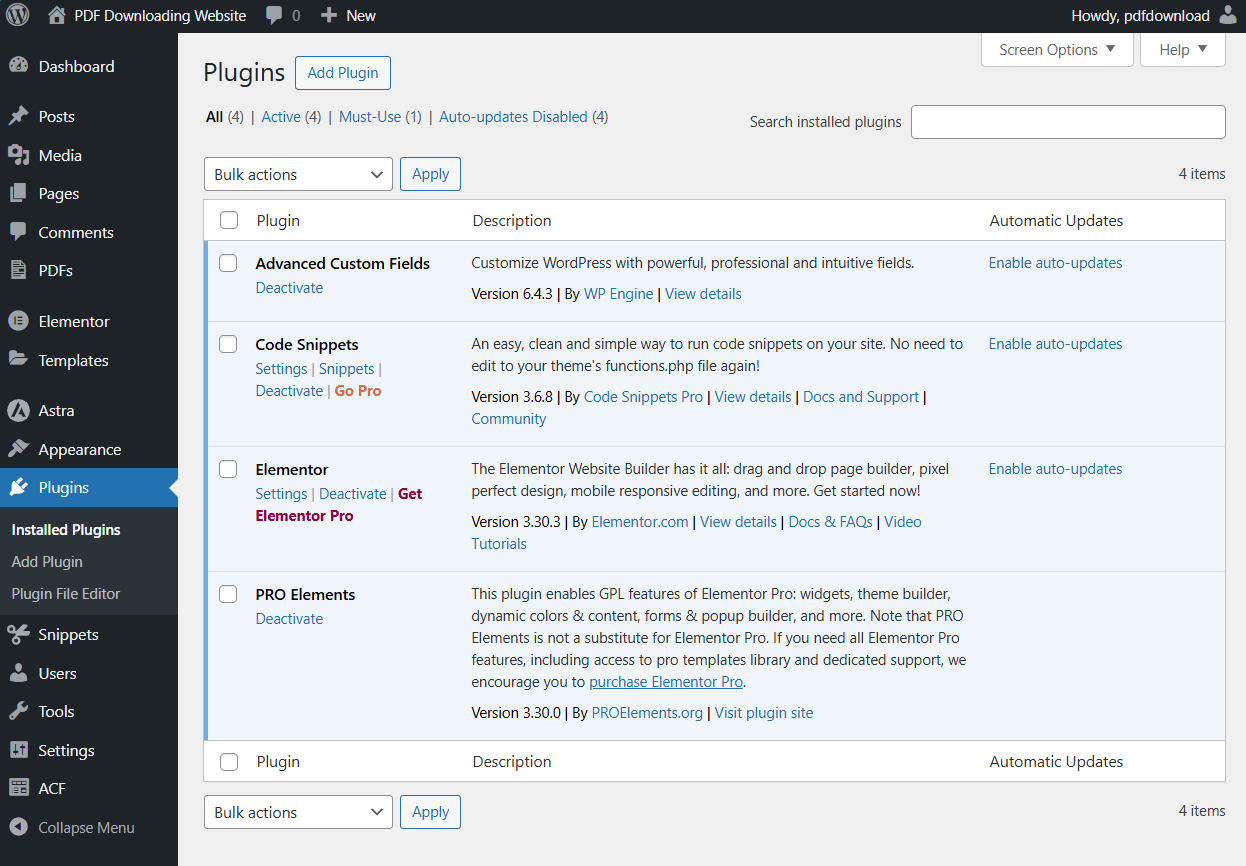Click Get Elementor Pro link
The image size is (1246, 866).
click(339, 505)
